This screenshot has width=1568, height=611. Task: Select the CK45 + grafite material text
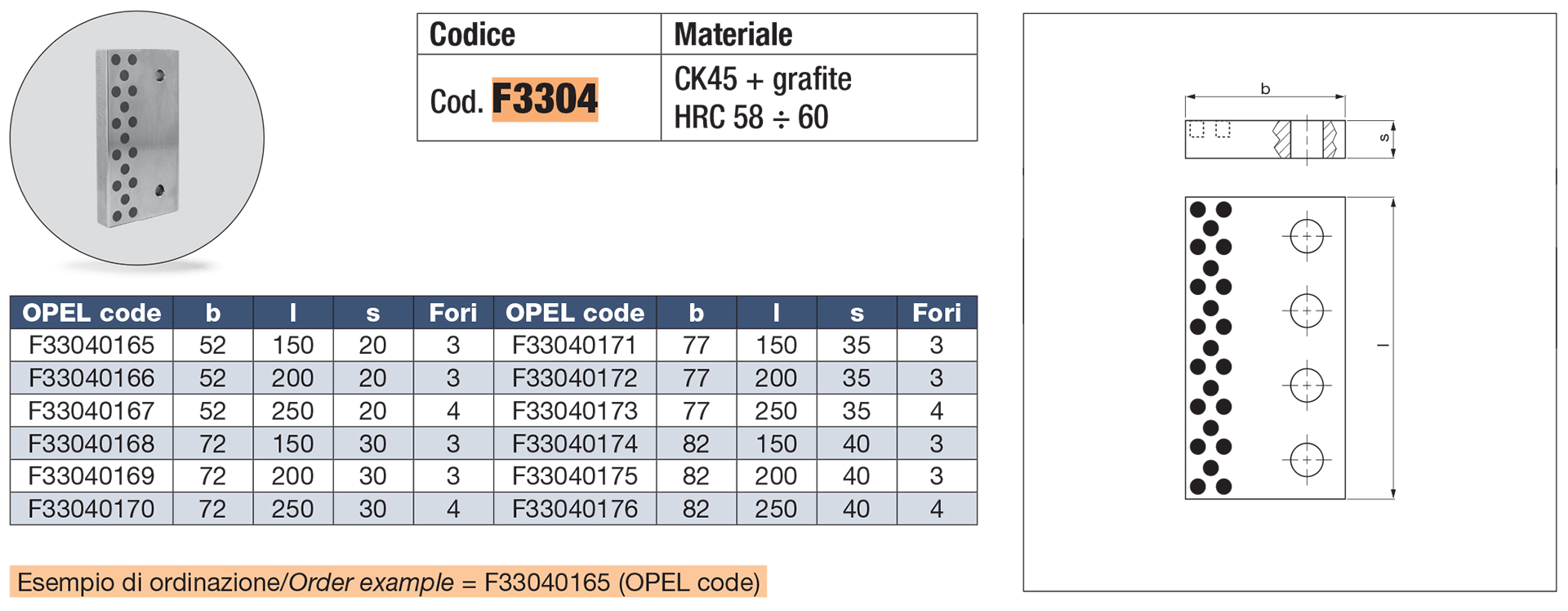click(763, 79)
